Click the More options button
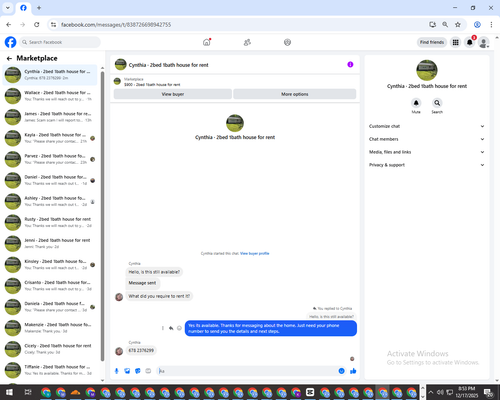500x400 pixels. (295, 94)
